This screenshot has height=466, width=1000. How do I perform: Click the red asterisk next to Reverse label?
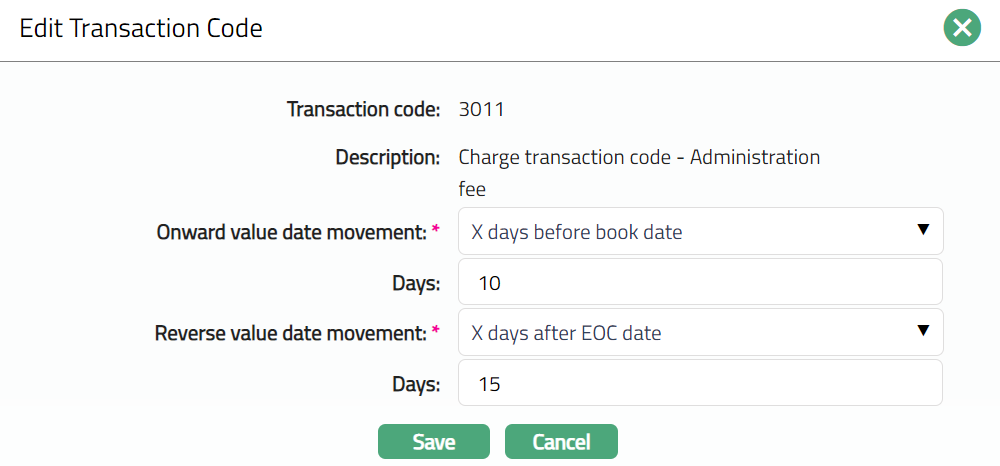point(435,331)
